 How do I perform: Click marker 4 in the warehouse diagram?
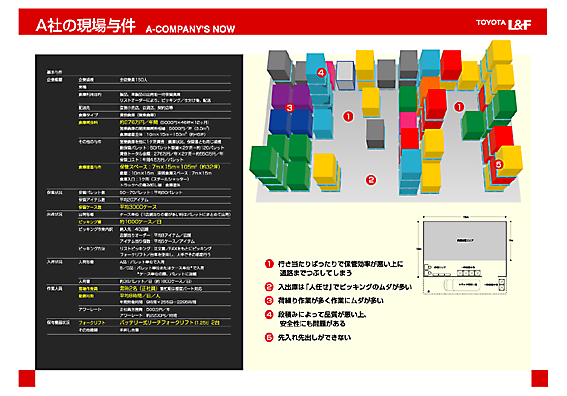pos(321,73)
